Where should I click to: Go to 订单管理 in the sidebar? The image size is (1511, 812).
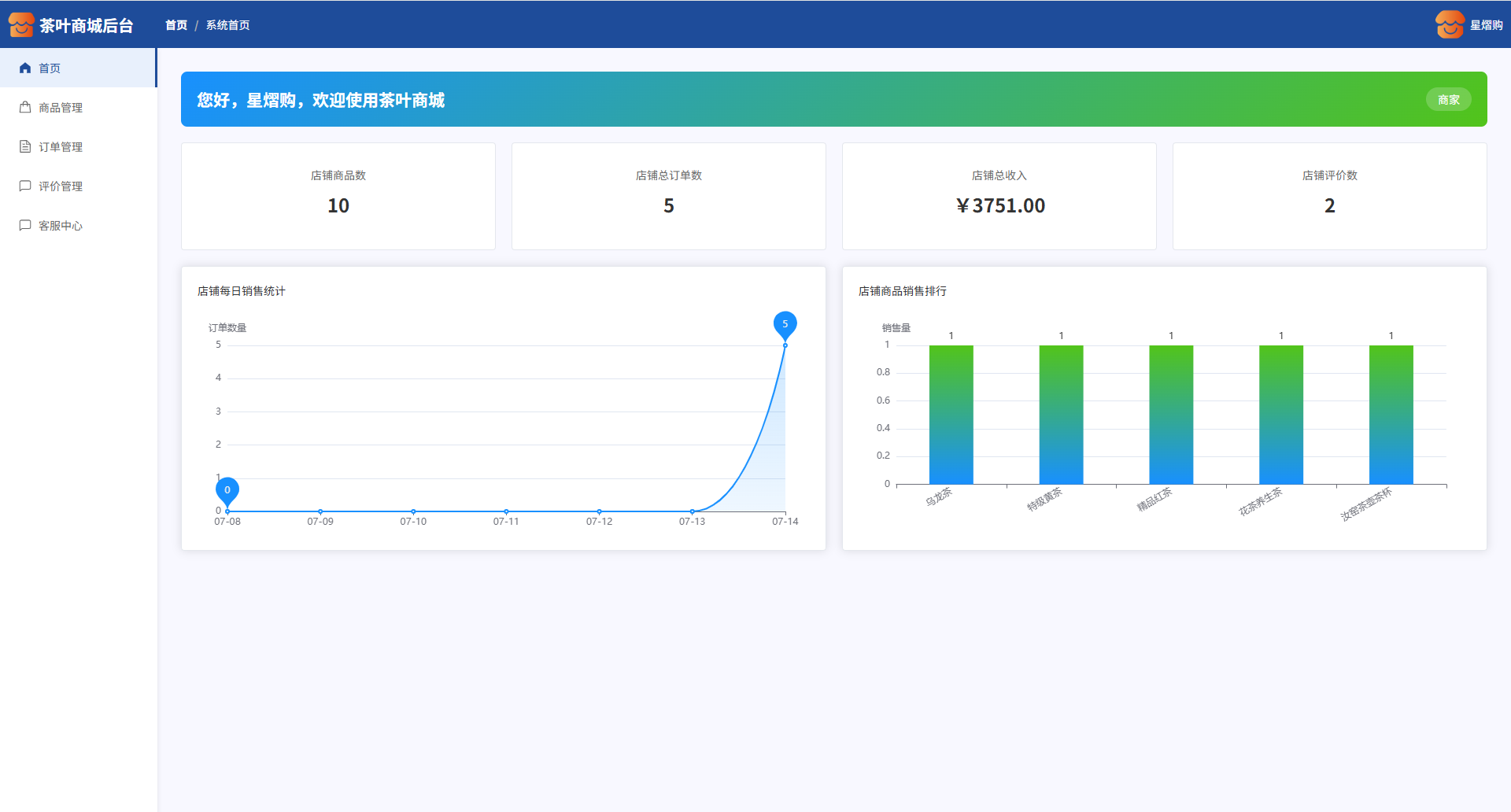tap(61, 147)
